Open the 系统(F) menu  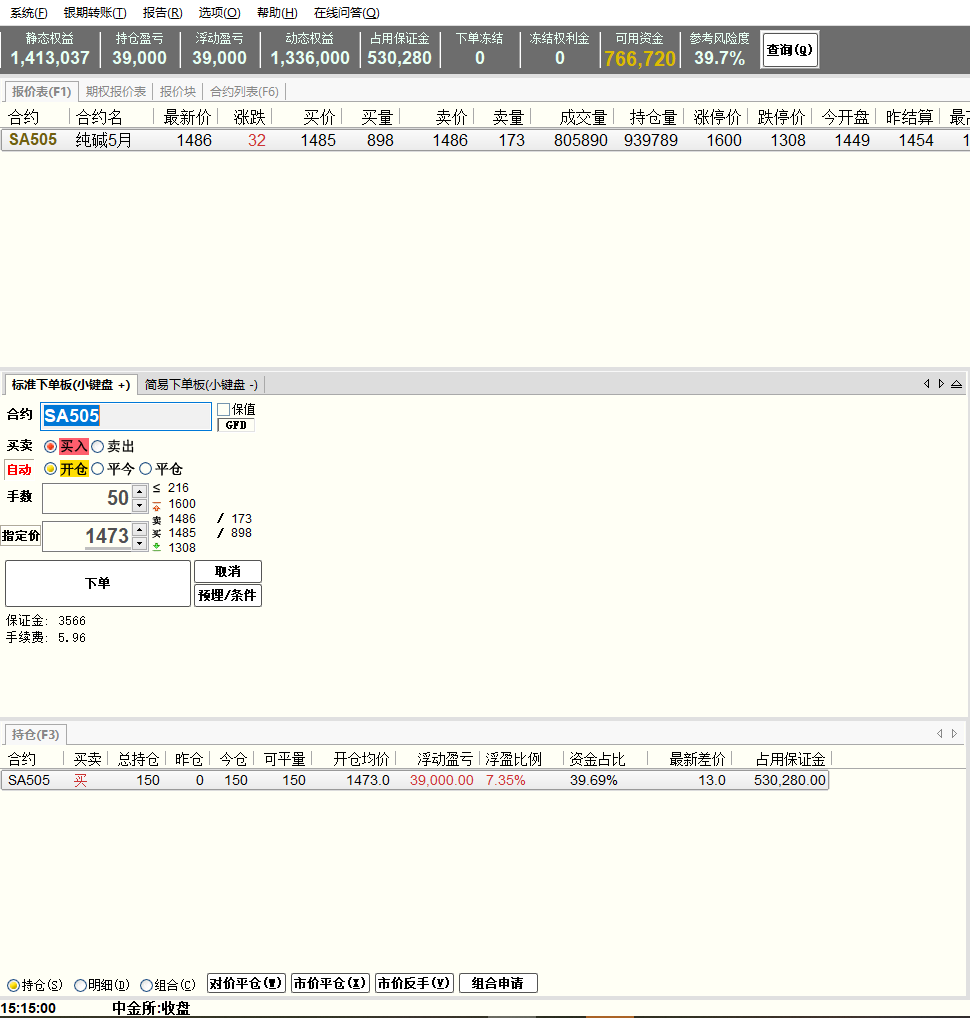29,13
